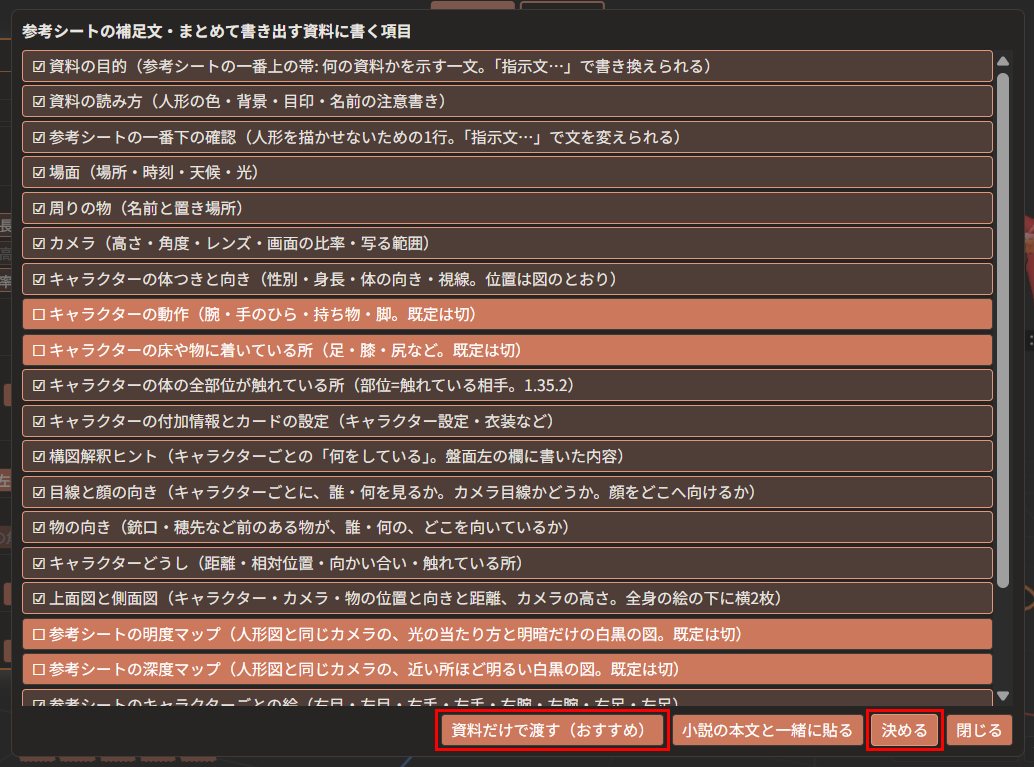Uncheck 参考シートの一番下の確認

[507, 137]
